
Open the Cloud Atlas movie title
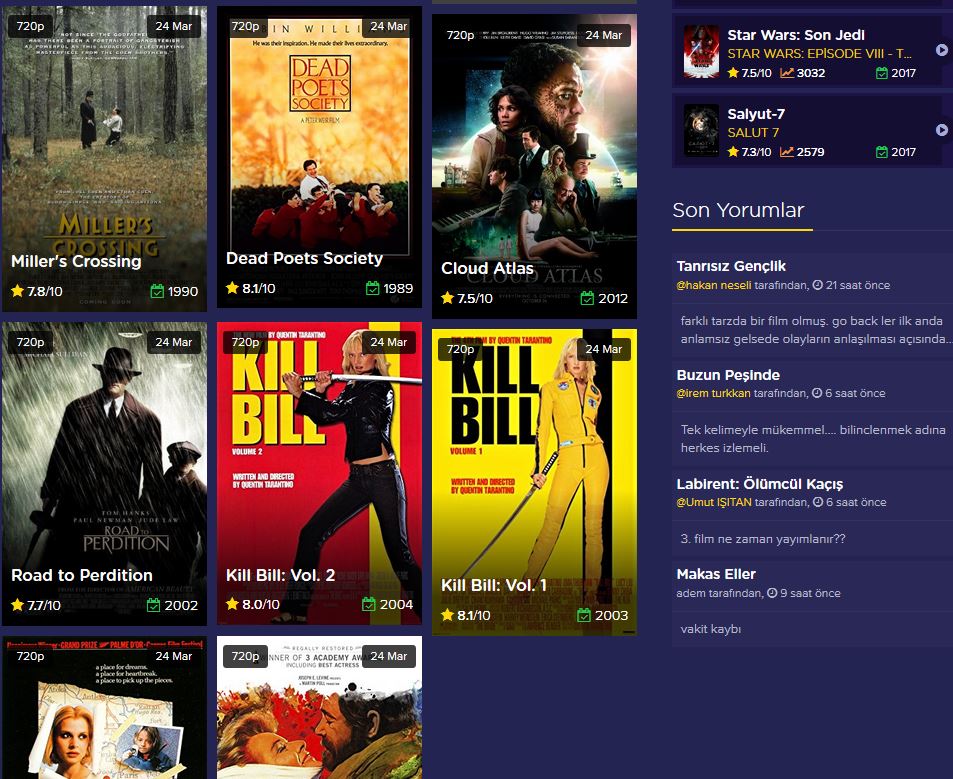point(487,268)
